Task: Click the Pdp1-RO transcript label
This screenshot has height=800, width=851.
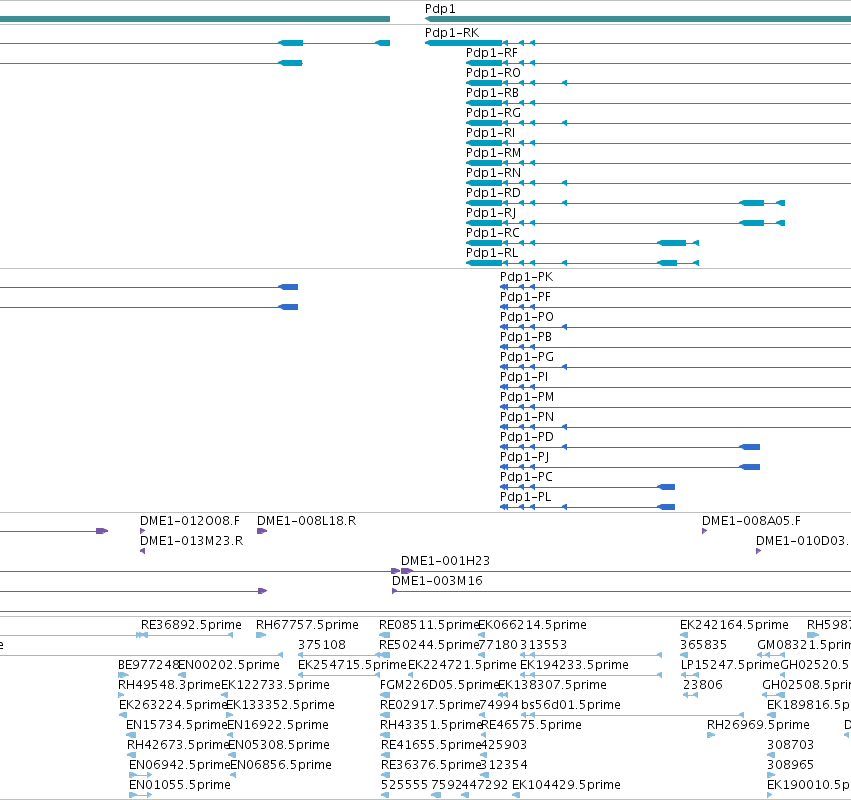Action: click(x=493, y=73)
